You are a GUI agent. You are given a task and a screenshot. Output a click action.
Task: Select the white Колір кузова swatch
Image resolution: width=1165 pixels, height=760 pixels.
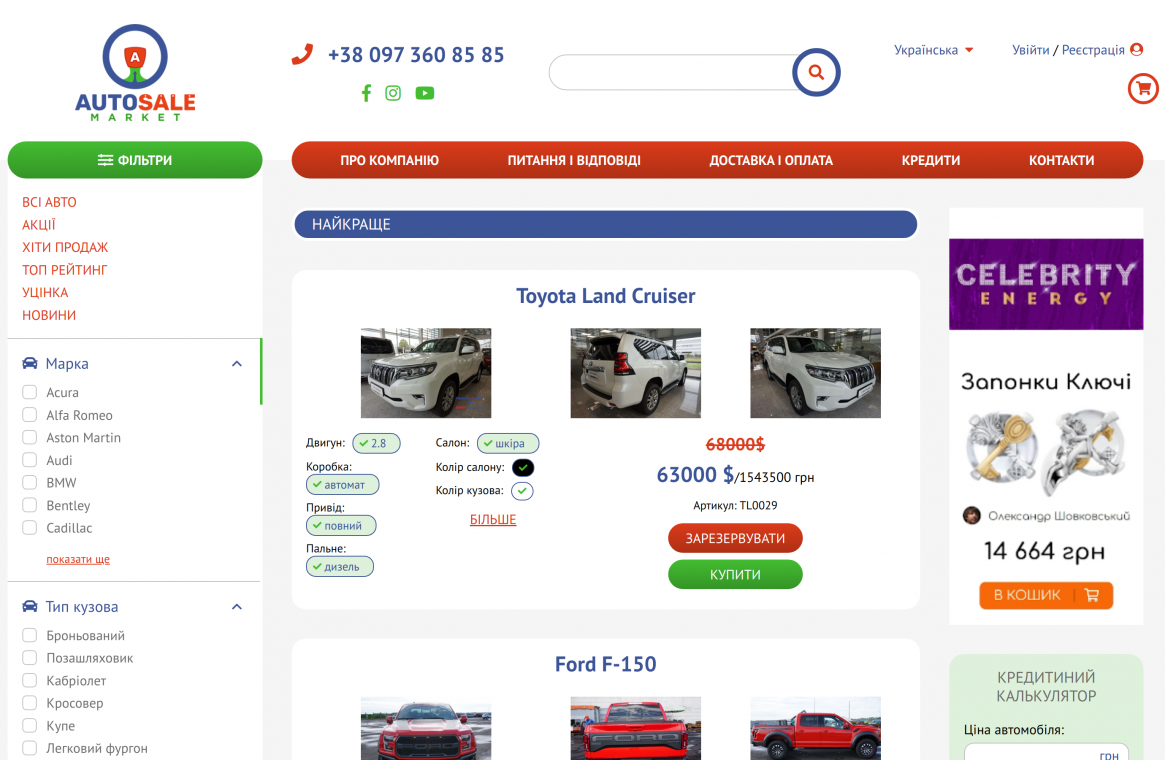coord(522,490)
